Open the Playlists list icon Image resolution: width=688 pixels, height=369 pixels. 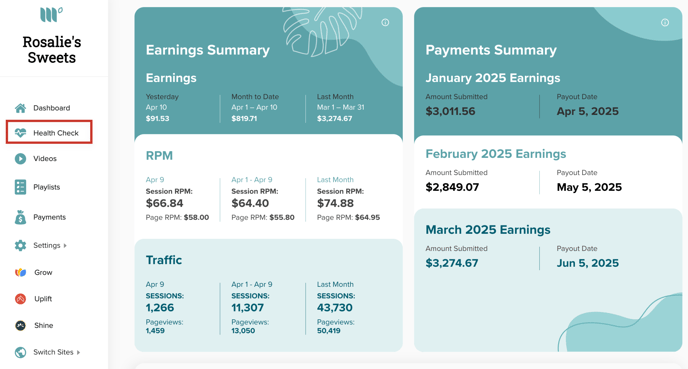[x=20, y=187]
